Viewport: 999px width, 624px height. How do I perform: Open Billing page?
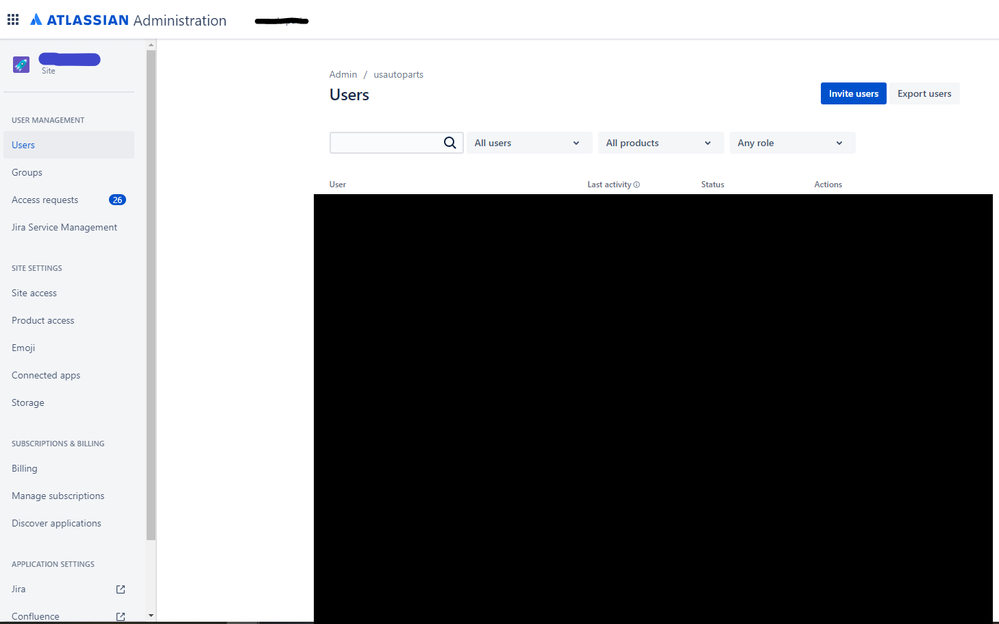pos(24,468)
